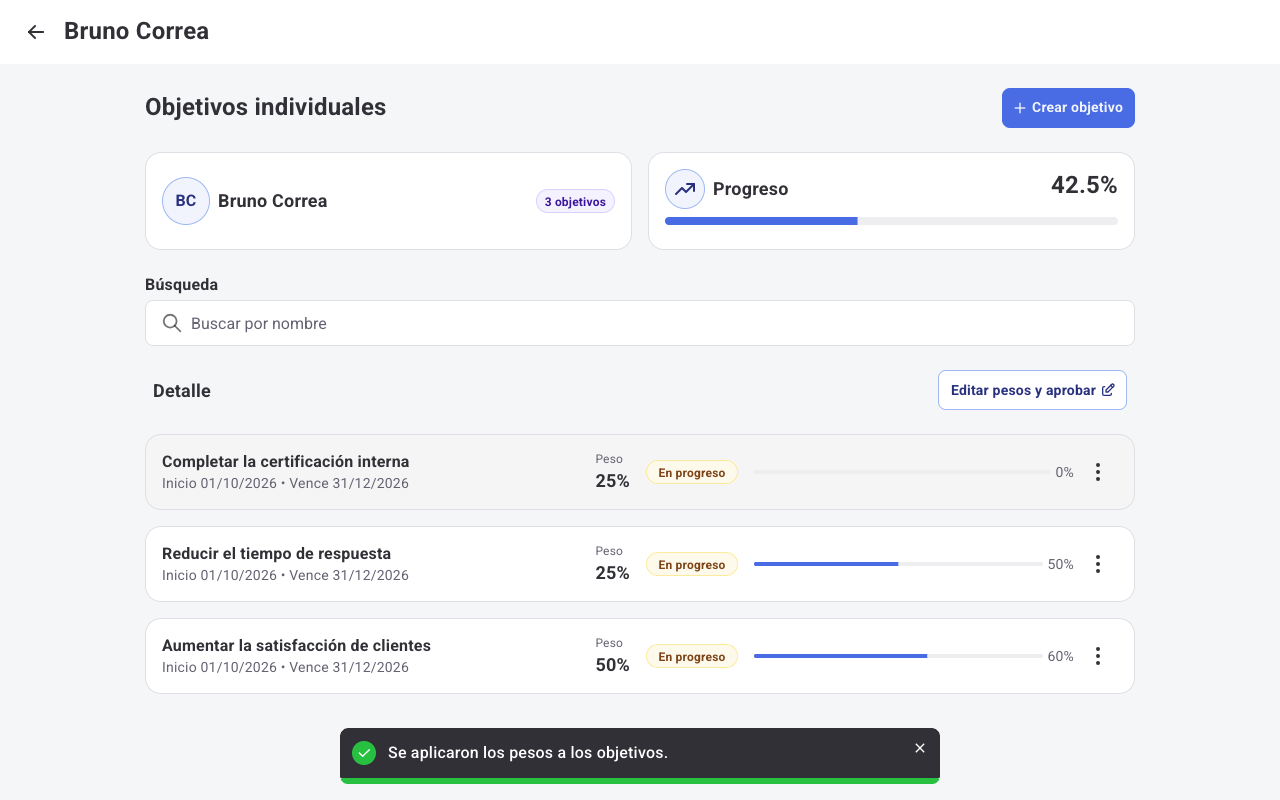This screenshot has width=1280, height=800.
Task: Click En progreso badge for Reducir el tiempo de respuesta
Action: coord(692,564)
